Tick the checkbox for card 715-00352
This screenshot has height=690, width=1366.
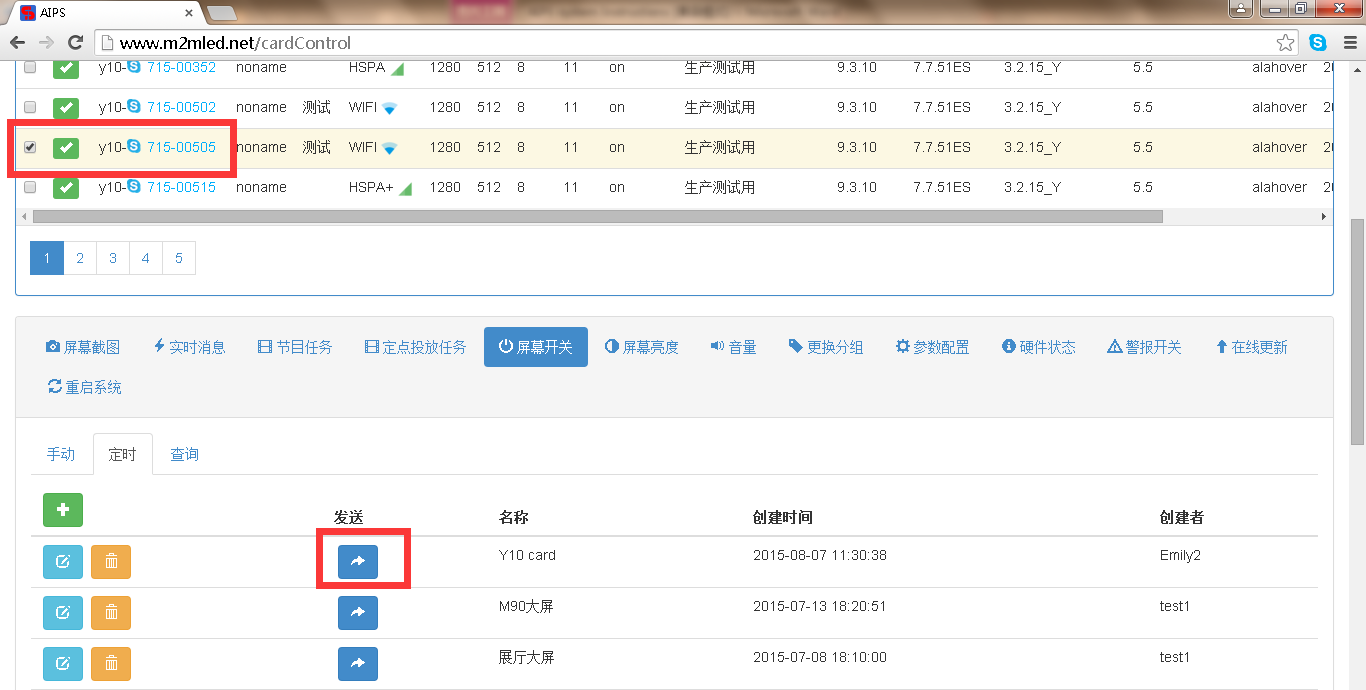[x=30, y=68]
